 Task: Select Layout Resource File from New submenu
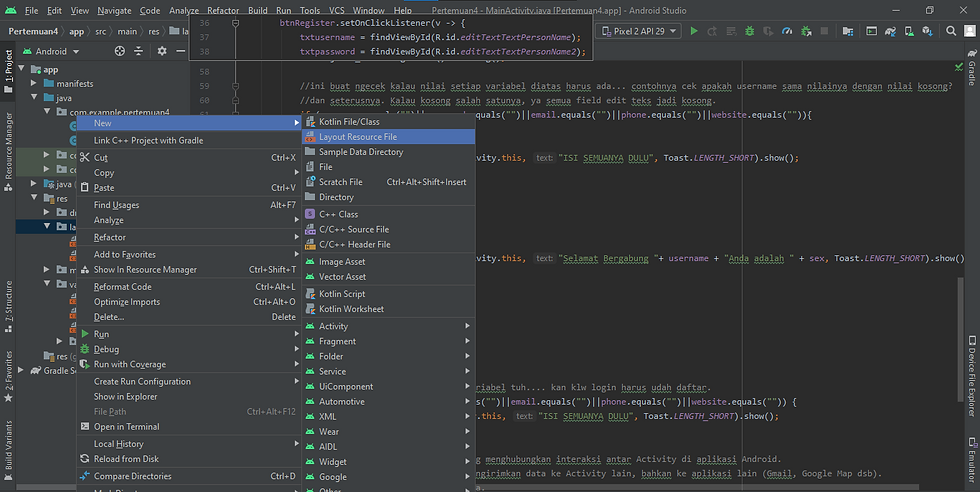coord(388,136)
